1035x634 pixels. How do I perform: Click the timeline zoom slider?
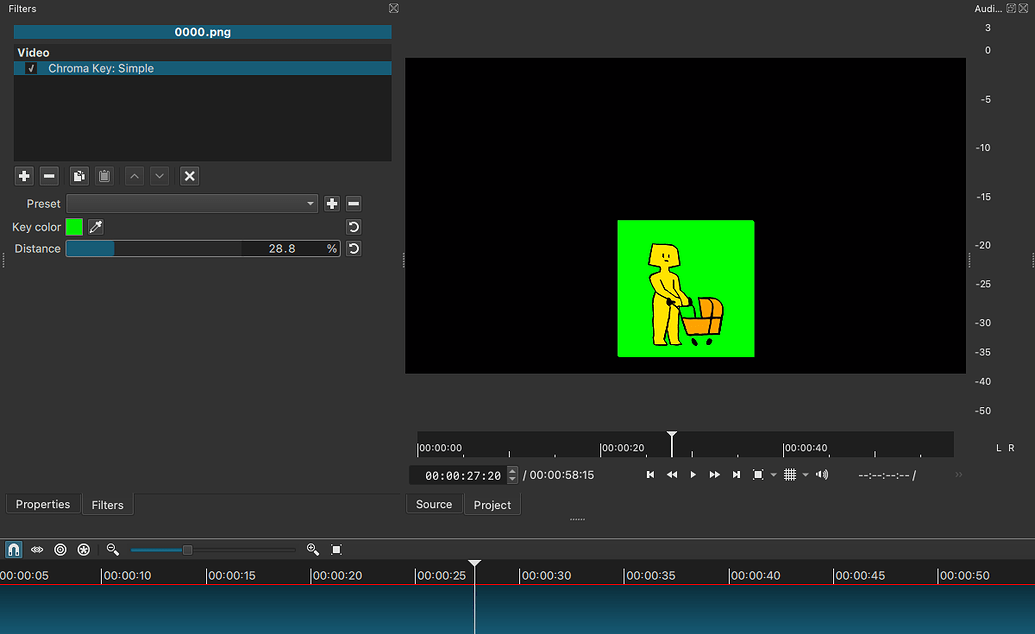pyautogui.click(x=213, y=549)
